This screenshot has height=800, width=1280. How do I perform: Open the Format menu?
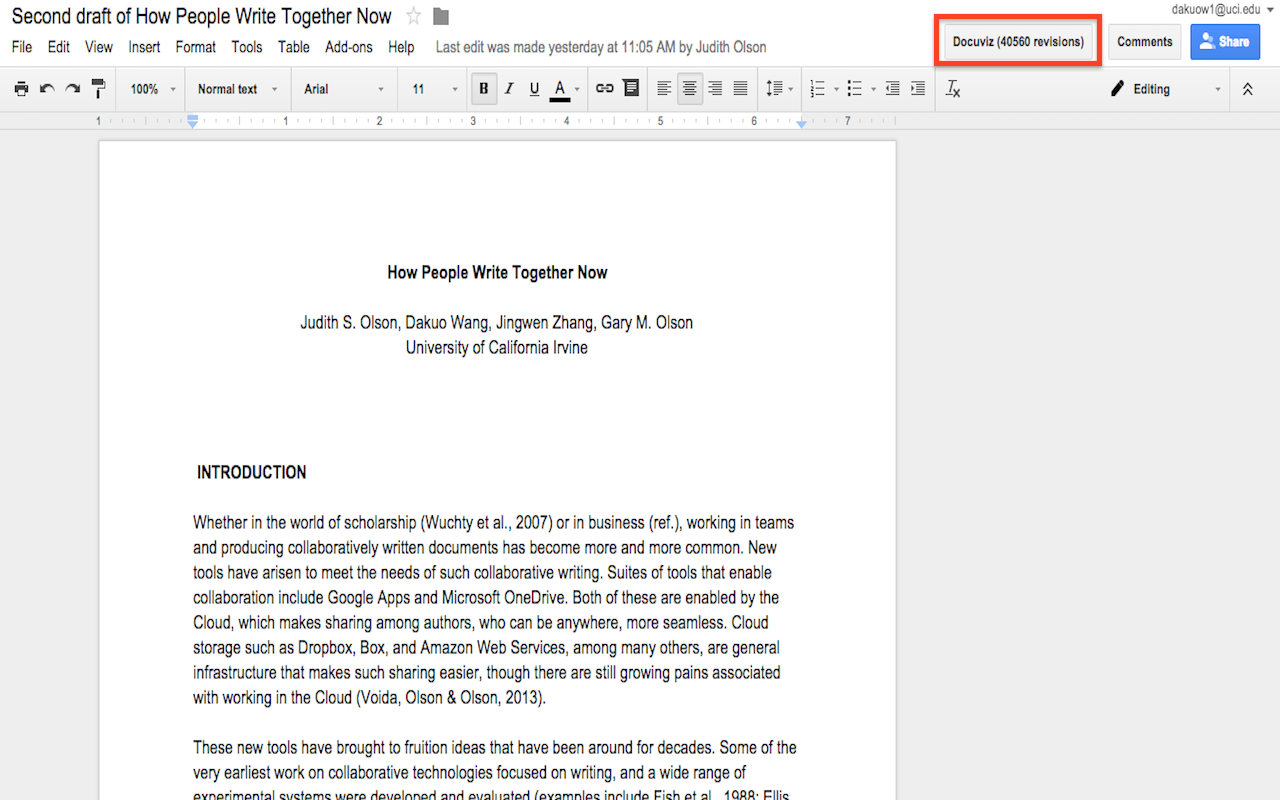[x=195, y=47]
